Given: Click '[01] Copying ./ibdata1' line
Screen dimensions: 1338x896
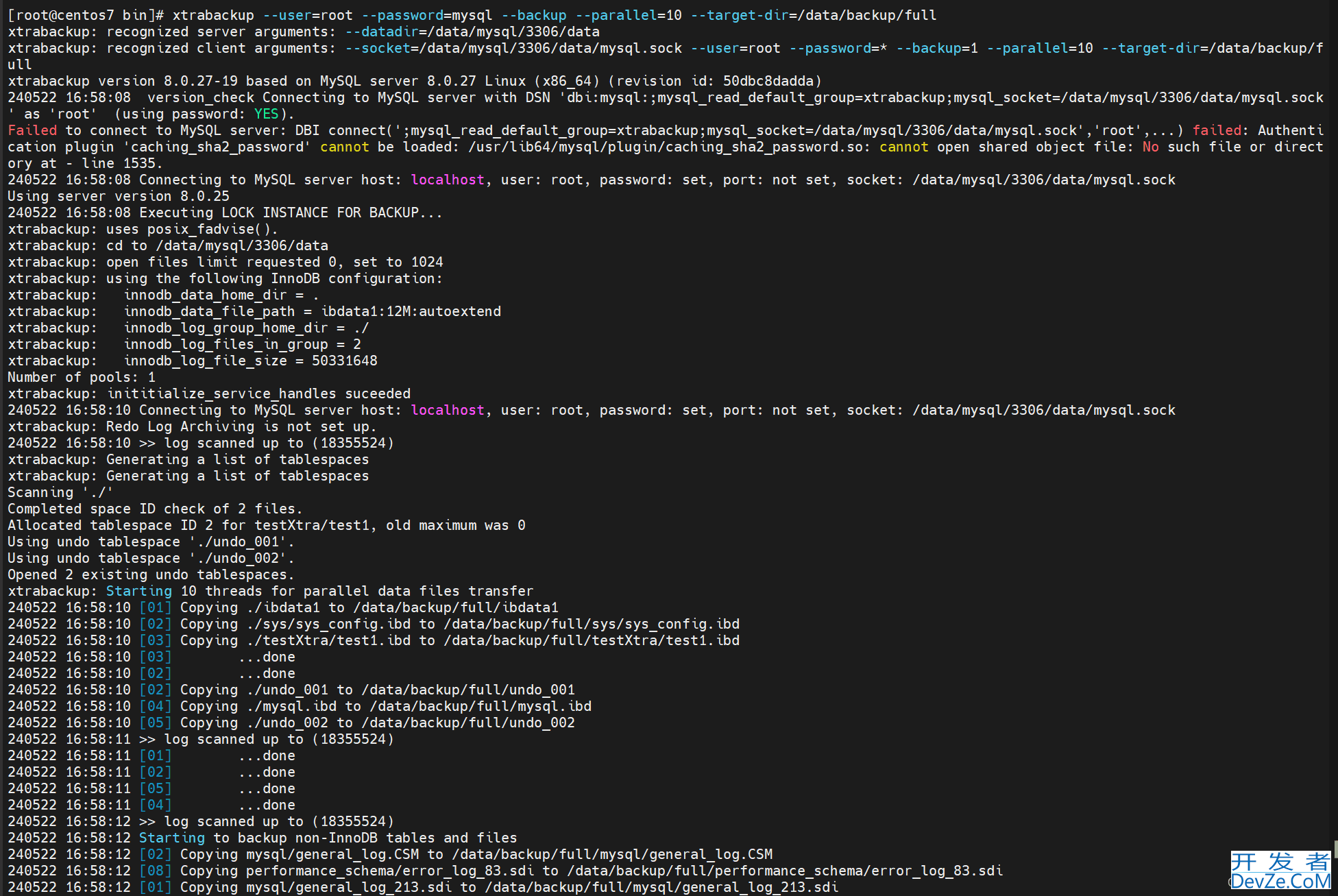Looking at the screenshot, I should click(x=283, y=607).
